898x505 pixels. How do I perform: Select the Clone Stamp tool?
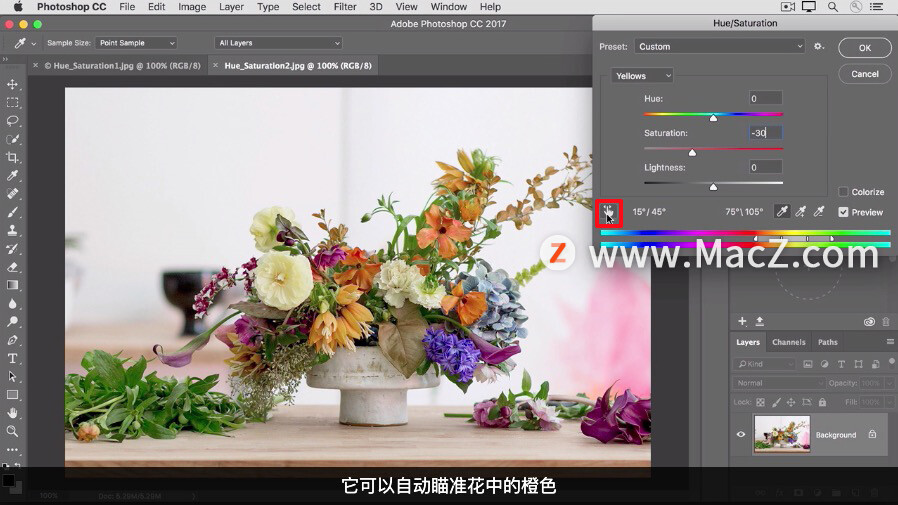[x=12, y=230]
